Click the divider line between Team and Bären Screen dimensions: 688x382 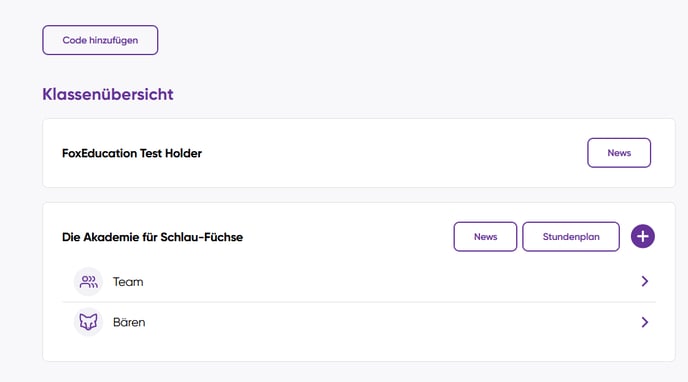[x=359, y=302]
